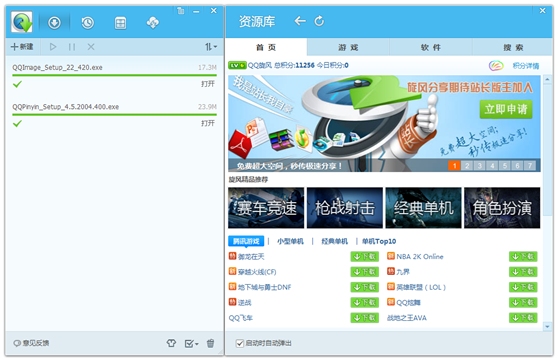Screen dimensions: 558x360
Task: Download 九界 game
Action: point(523,272)
